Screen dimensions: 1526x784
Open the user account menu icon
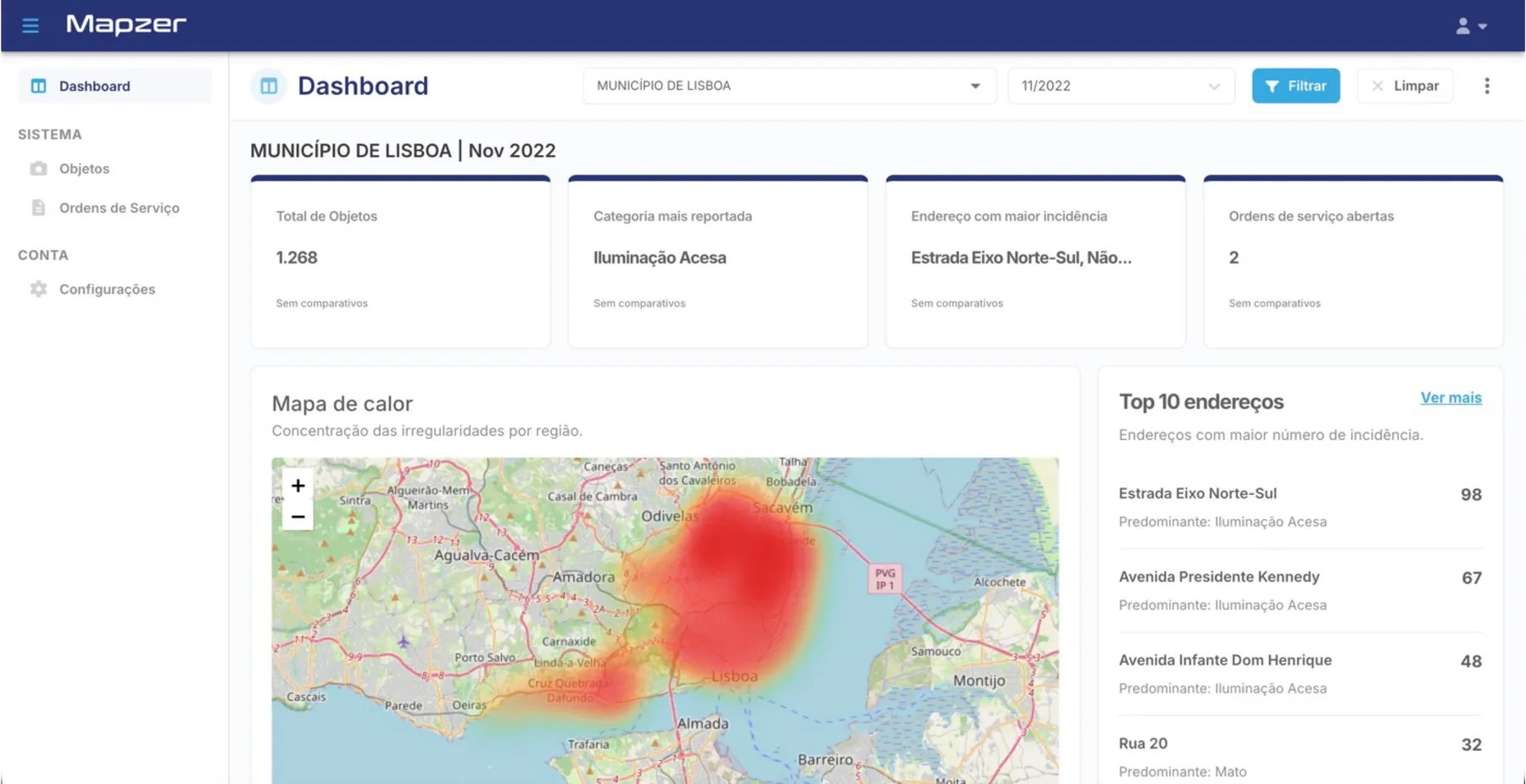(1462, 26)
